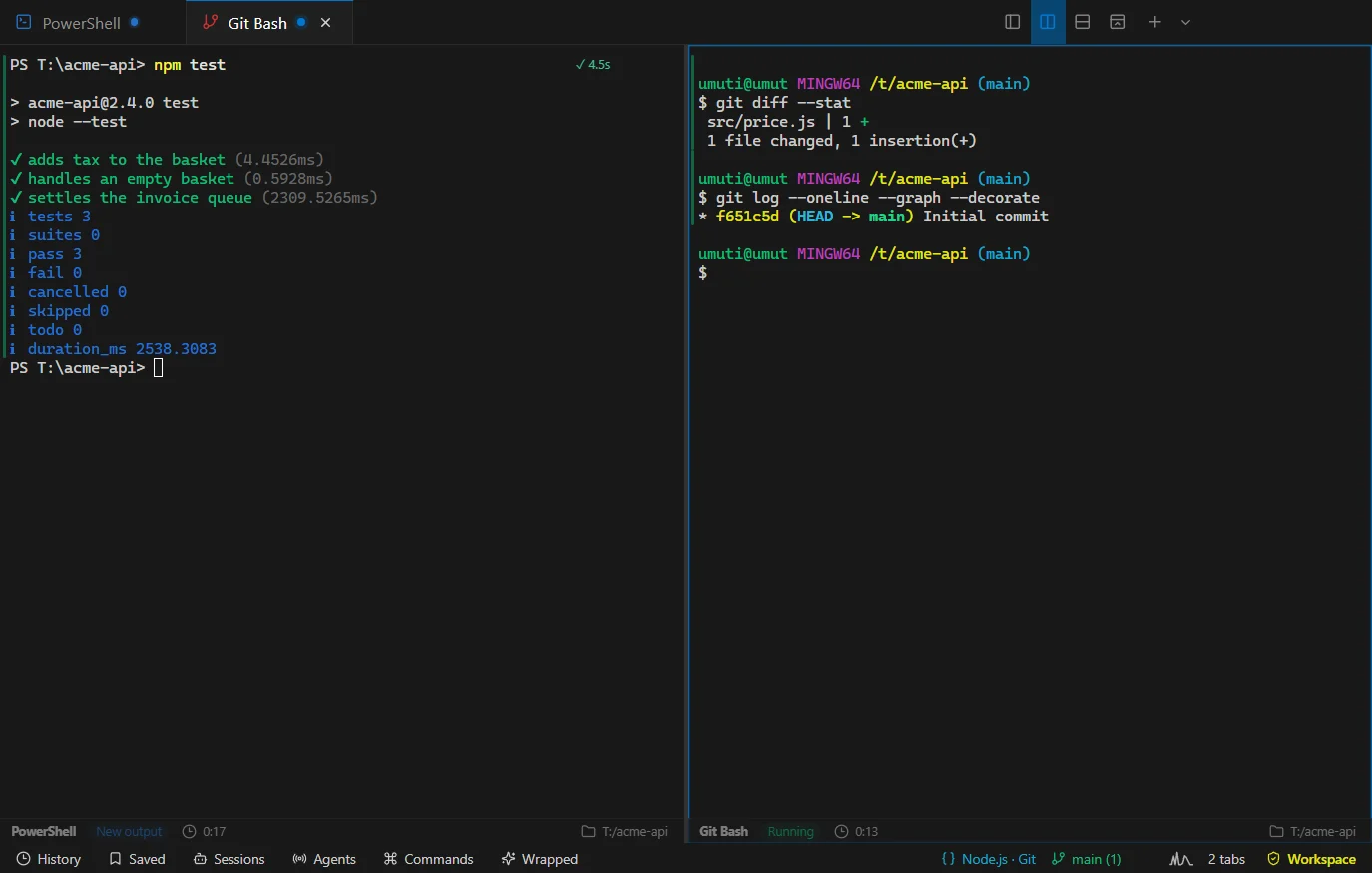Open the main (1) branch selector
1372x873 pixels.
(x=1086, y=859)
